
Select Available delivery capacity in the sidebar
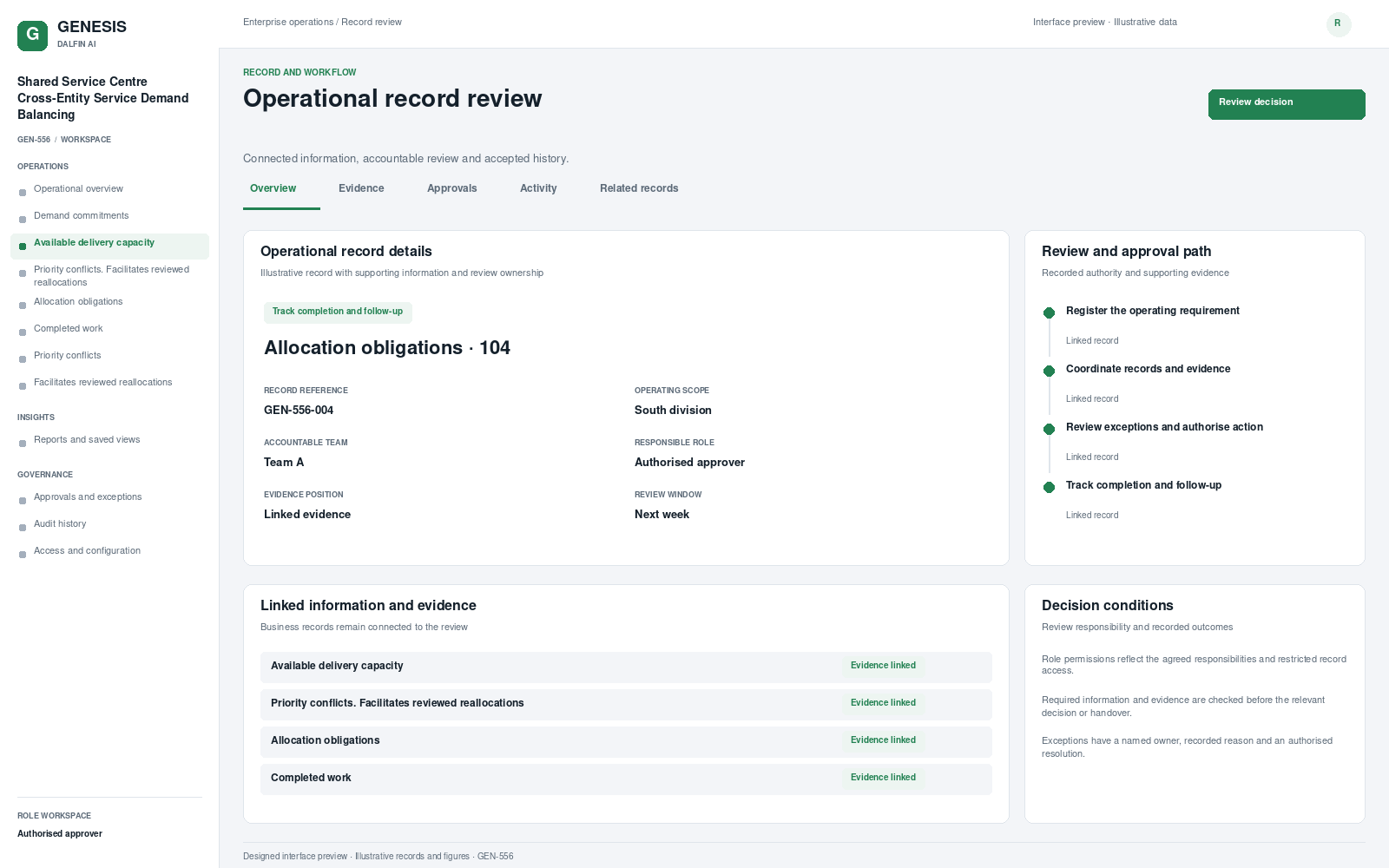(109, 247)
